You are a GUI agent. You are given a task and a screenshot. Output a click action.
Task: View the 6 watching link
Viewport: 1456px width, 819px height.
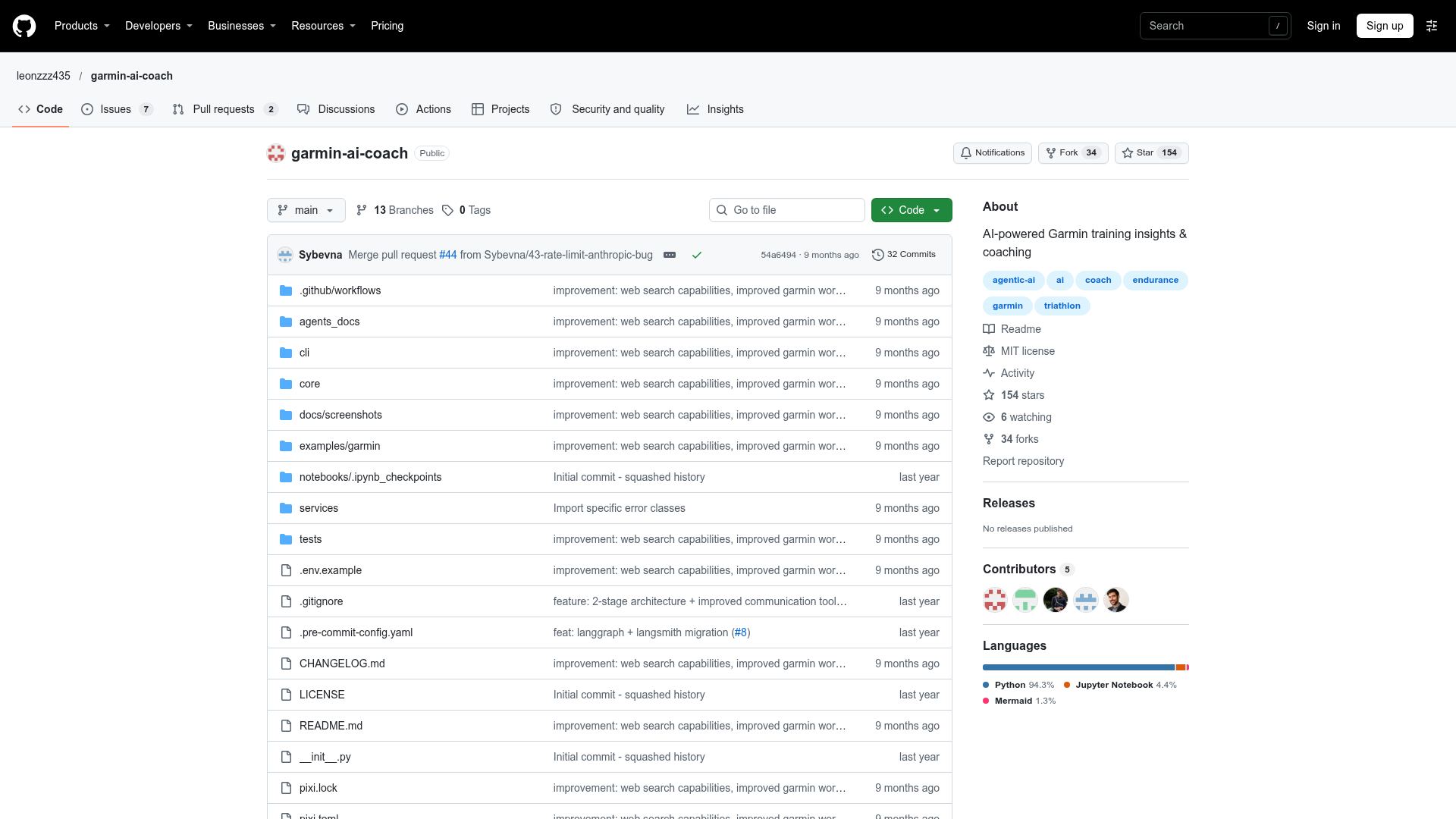click(x=1018, y=417)
